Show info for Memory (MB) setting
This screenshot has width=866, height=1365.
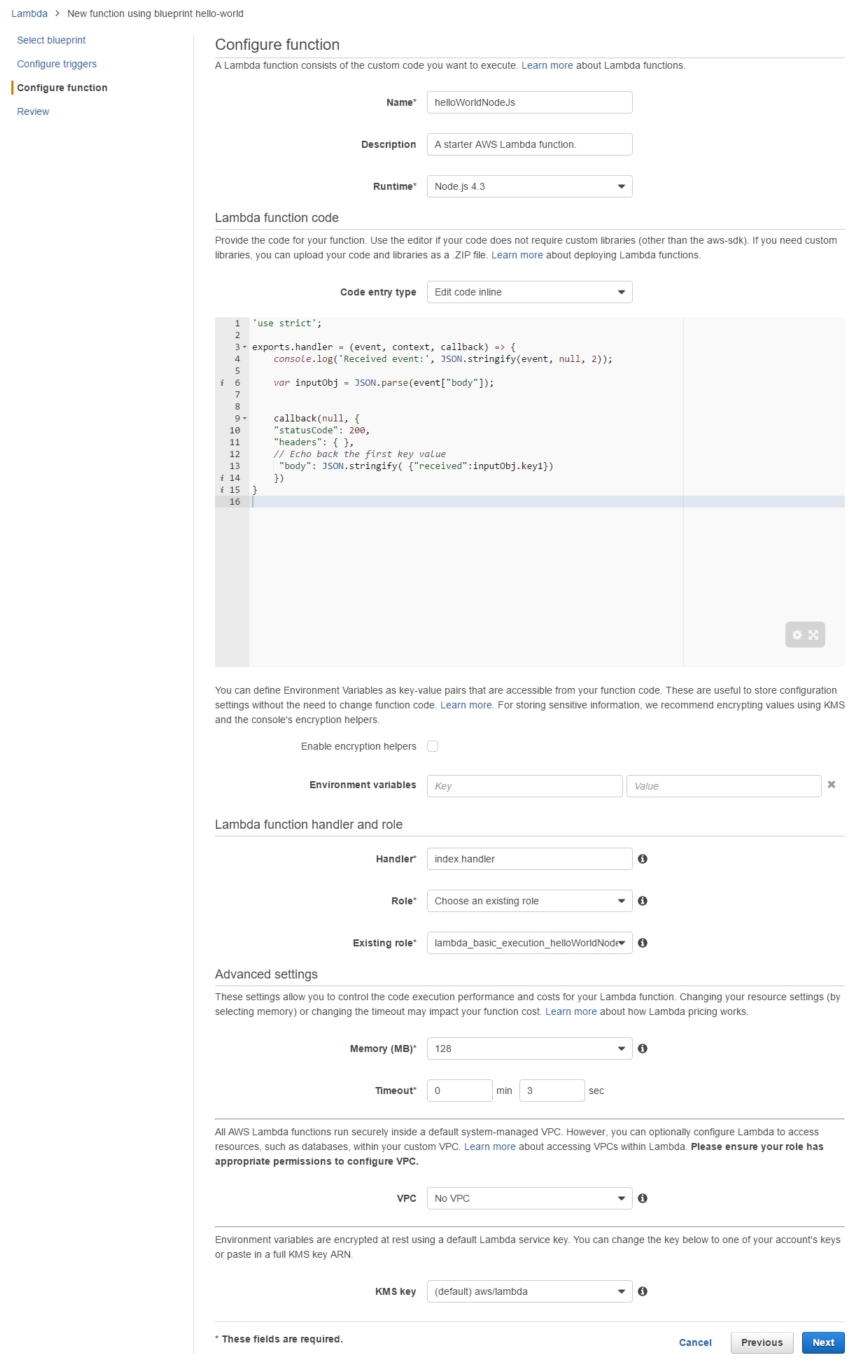pyautogui.click(x=643, y=1048)
